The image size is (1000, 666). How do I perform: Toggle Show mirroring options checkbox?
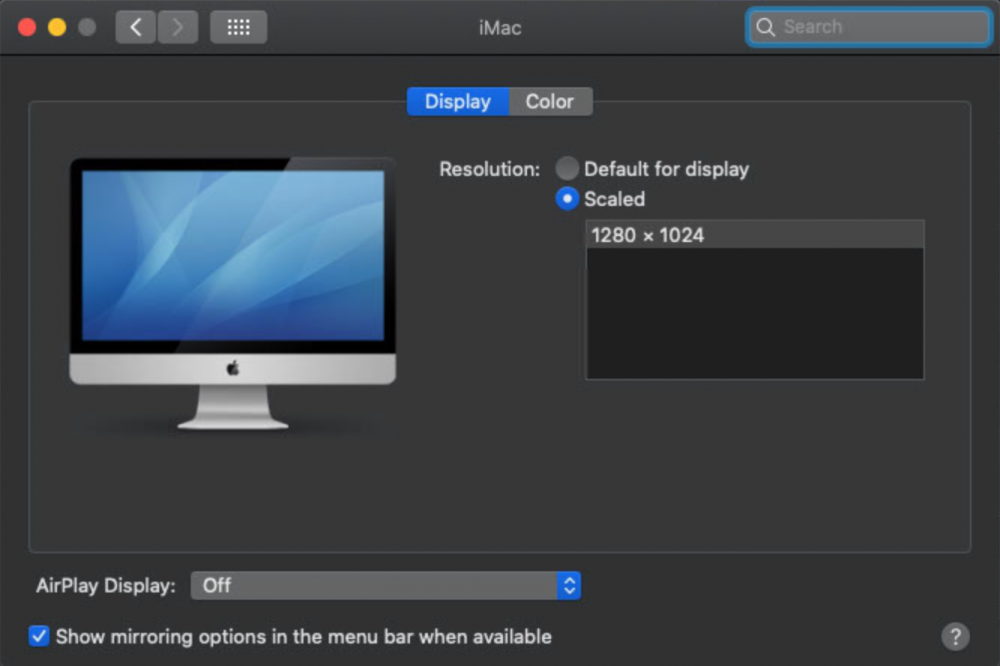pyautogui.click(x=39, y=636)
